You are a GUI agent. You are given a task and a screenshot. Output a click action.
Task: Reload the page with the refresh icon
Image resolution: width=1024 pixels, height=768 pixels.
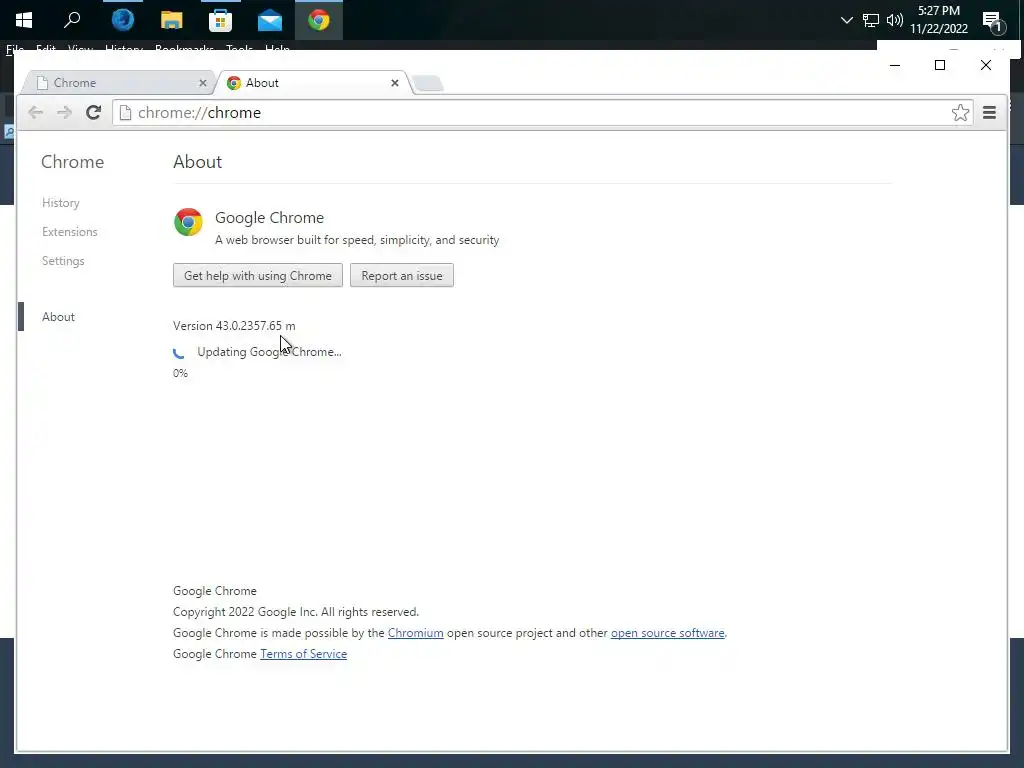93,112
